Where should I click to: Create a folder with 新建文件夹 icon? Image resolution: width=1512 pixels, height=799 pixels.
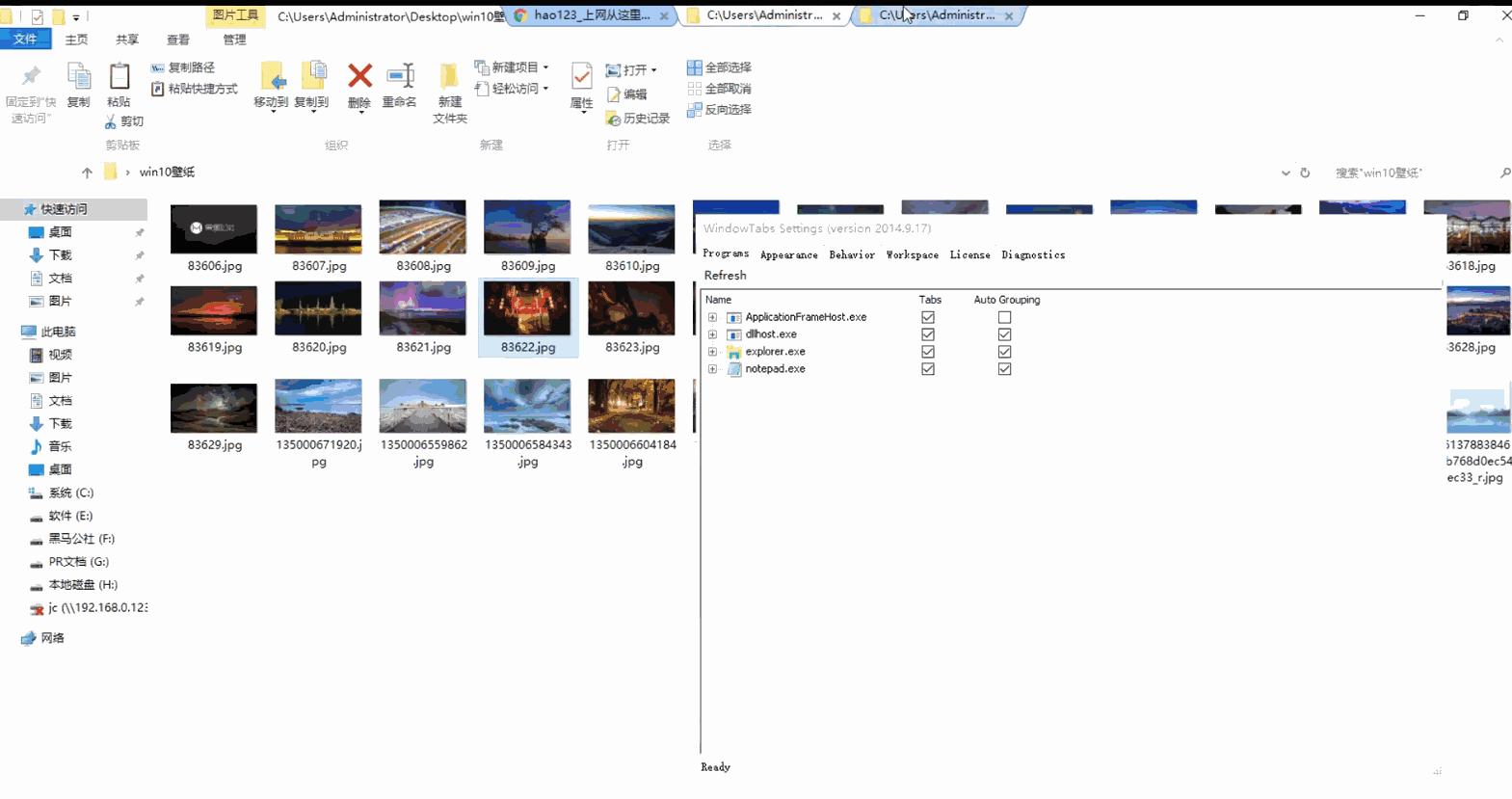point(449,76)
